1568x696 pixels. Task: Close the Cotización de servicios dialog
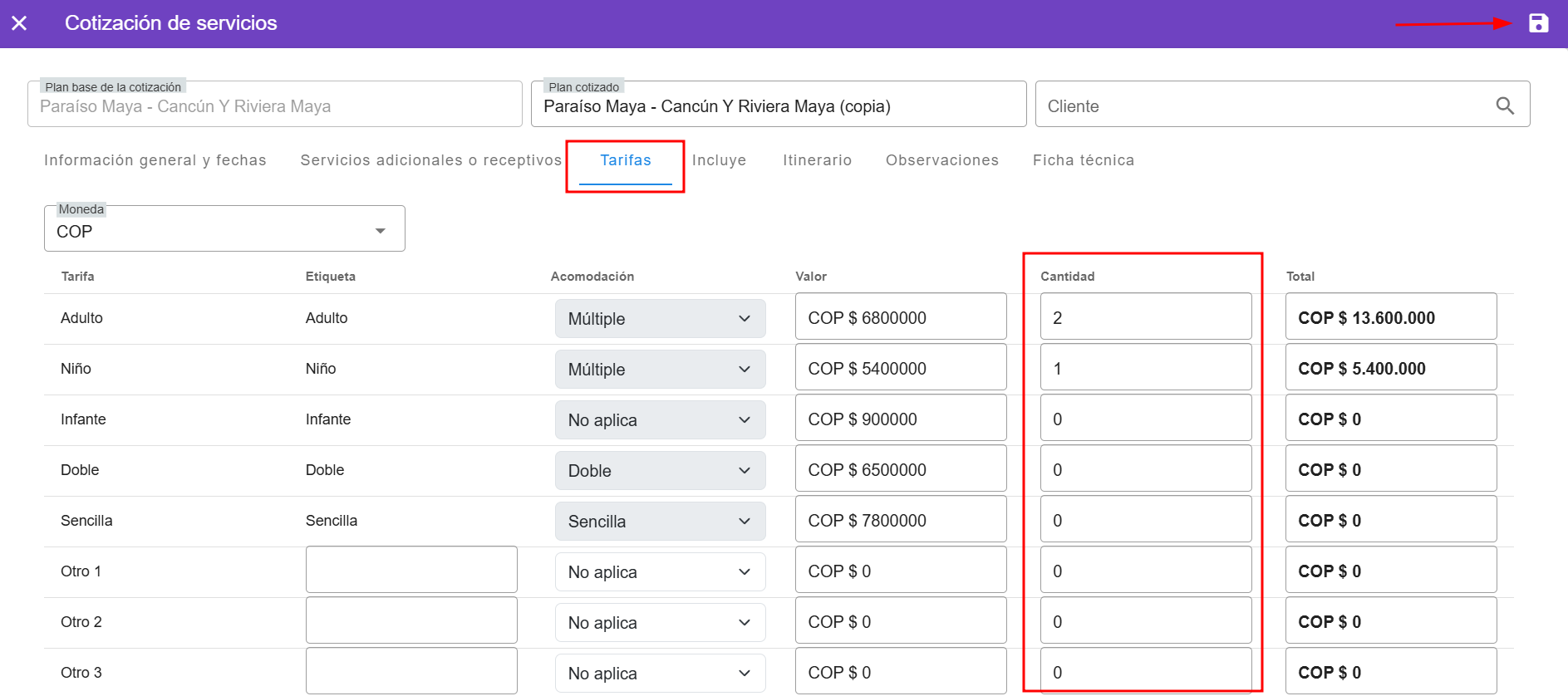19,23
